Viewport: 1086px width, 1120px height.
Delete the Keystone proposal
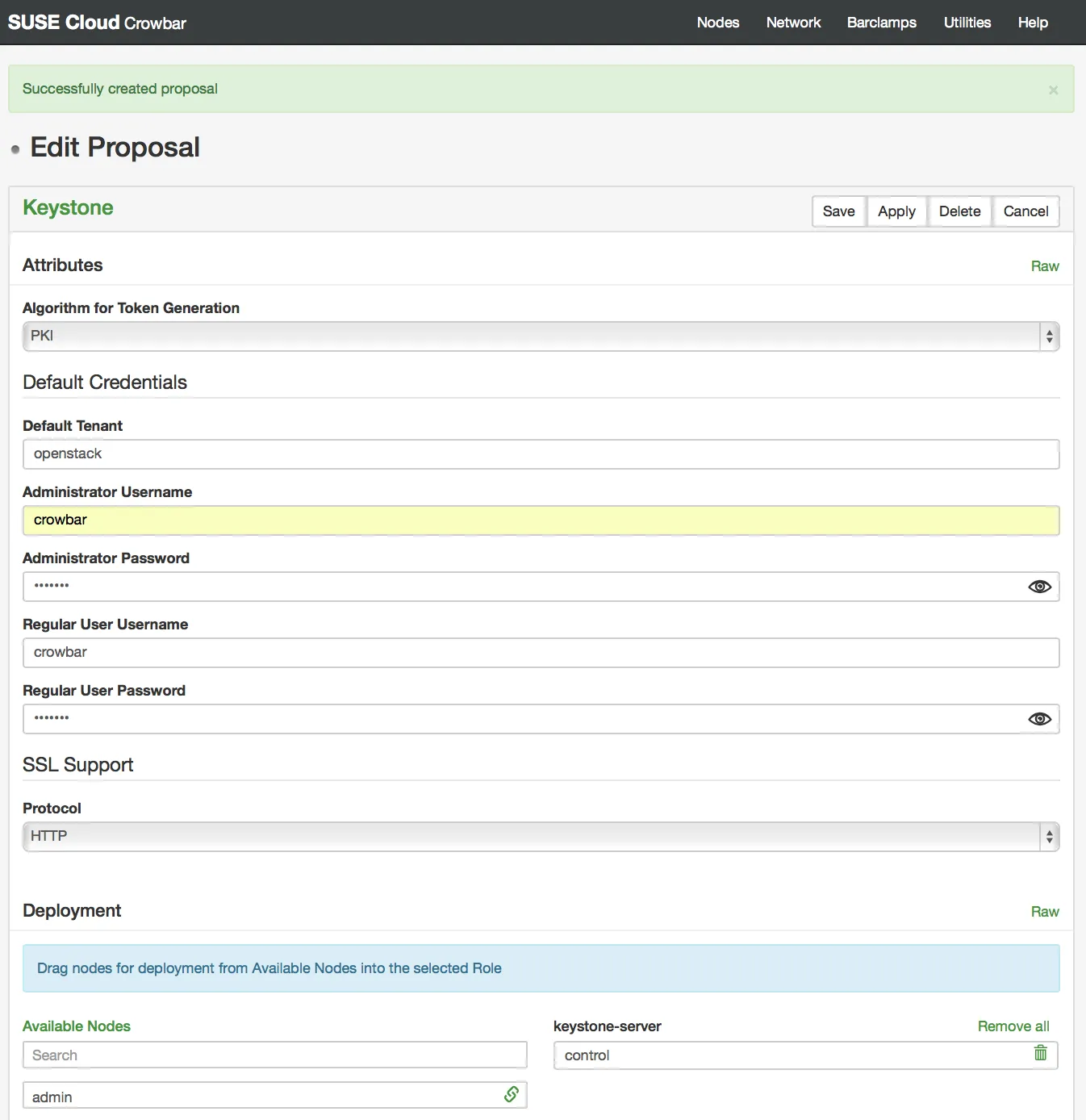[959, 211]
